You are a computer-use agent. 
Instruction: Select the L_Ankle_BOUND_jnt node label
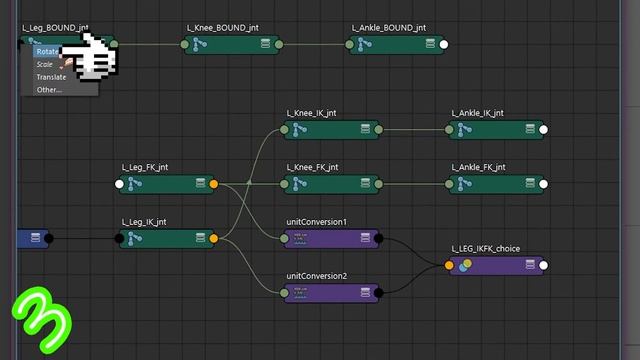389,28
